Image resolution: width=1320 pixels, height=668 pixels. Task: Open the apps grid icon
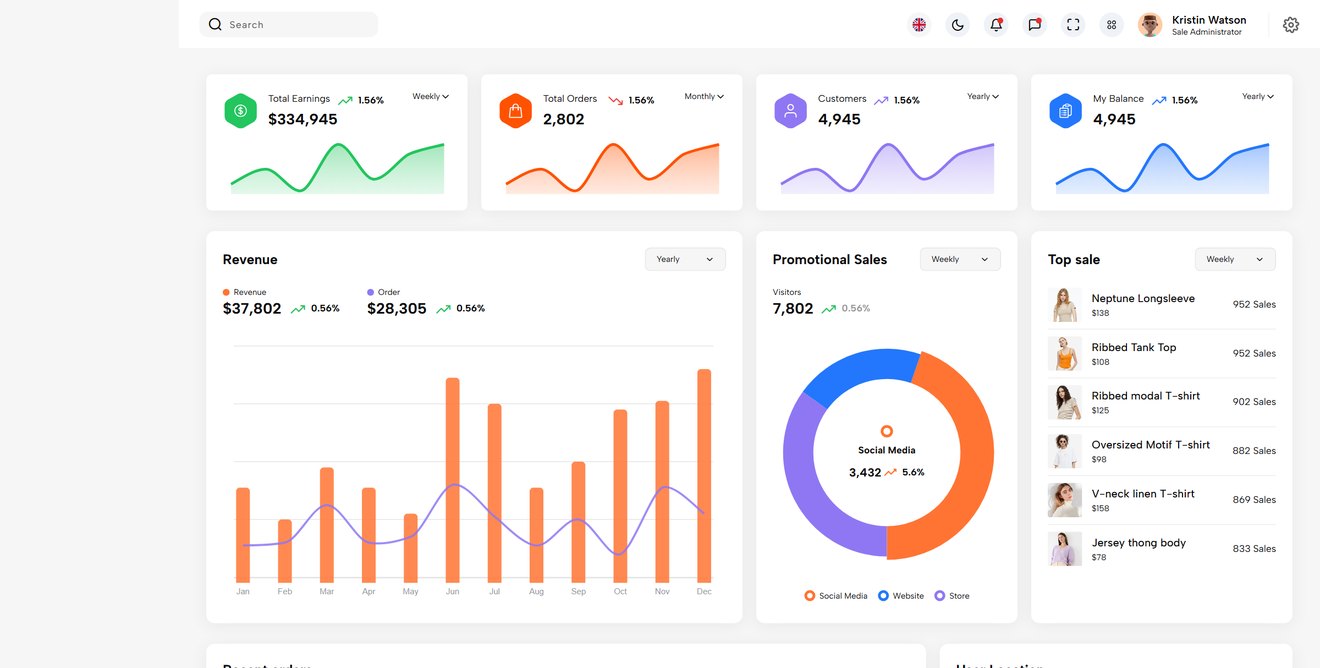1111,25
